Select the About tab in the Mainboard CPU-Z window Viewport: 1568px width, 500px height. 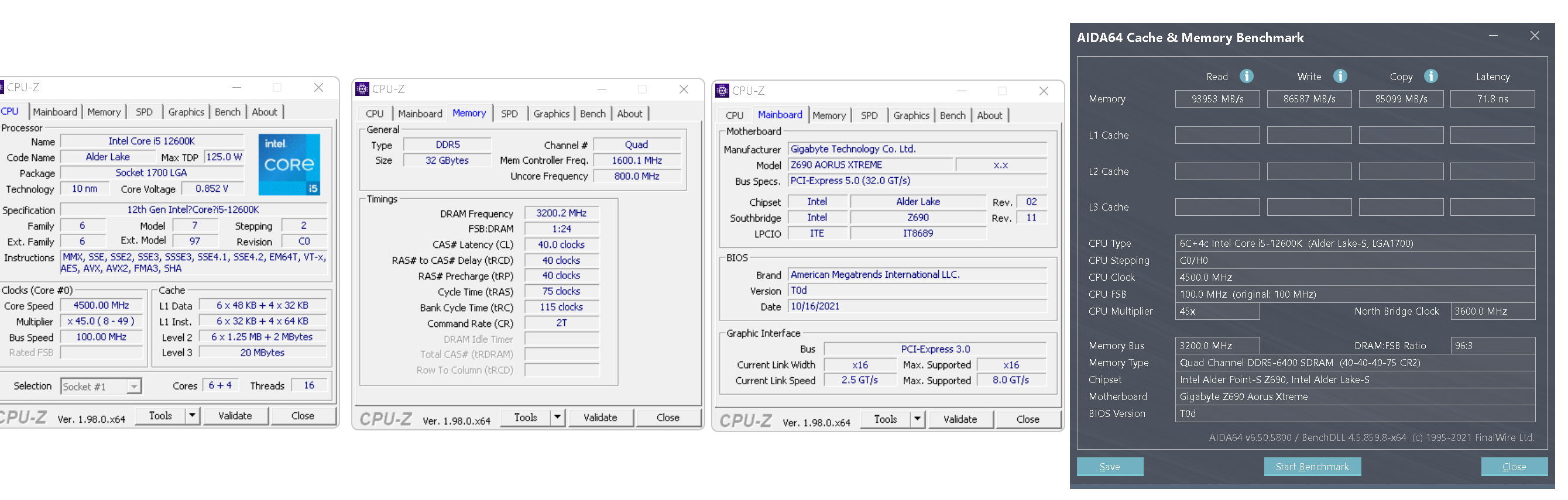pos(990,116)
